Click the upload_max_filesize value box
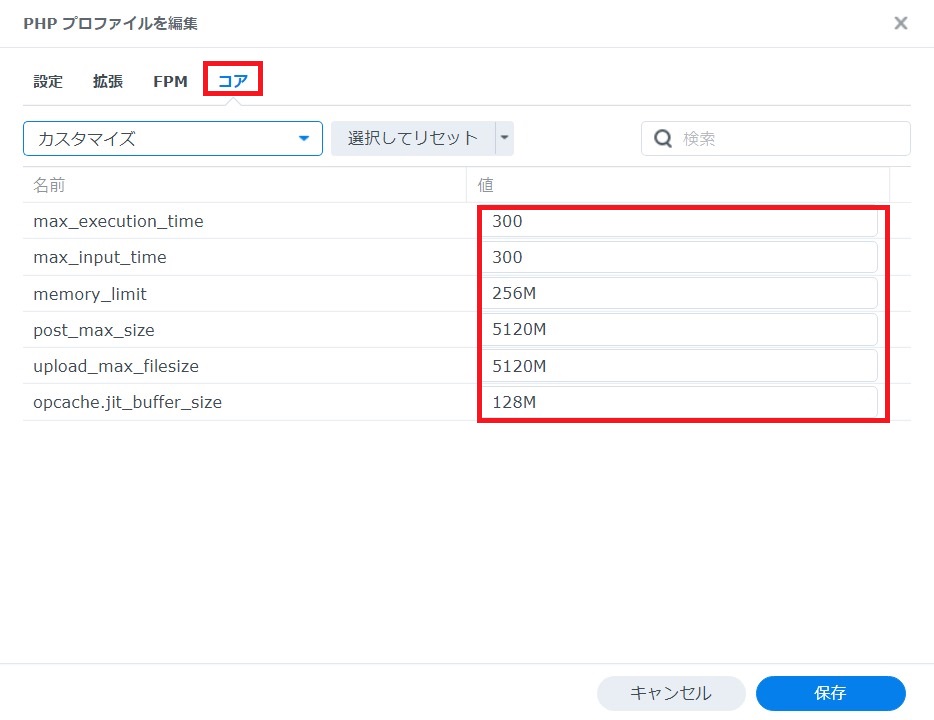Viewport: 934px width, 720px height. 680,365
